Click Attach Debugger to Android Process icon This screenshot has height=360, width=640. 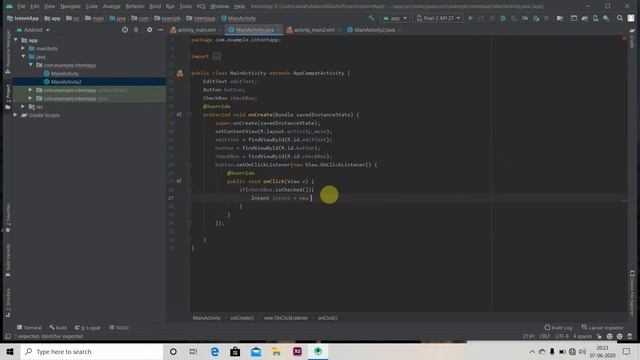pyautogui.click(x=536, y=18)
